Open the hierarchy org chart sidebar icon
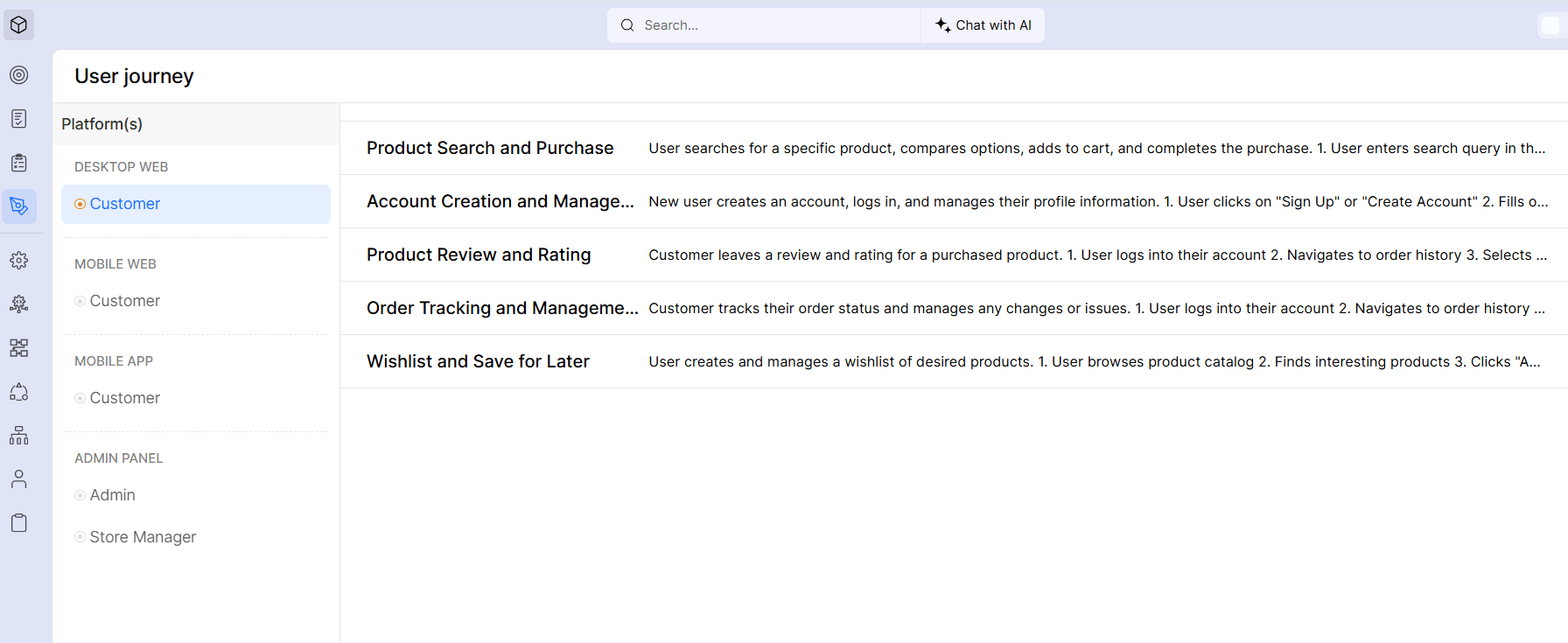 (18, 436)
